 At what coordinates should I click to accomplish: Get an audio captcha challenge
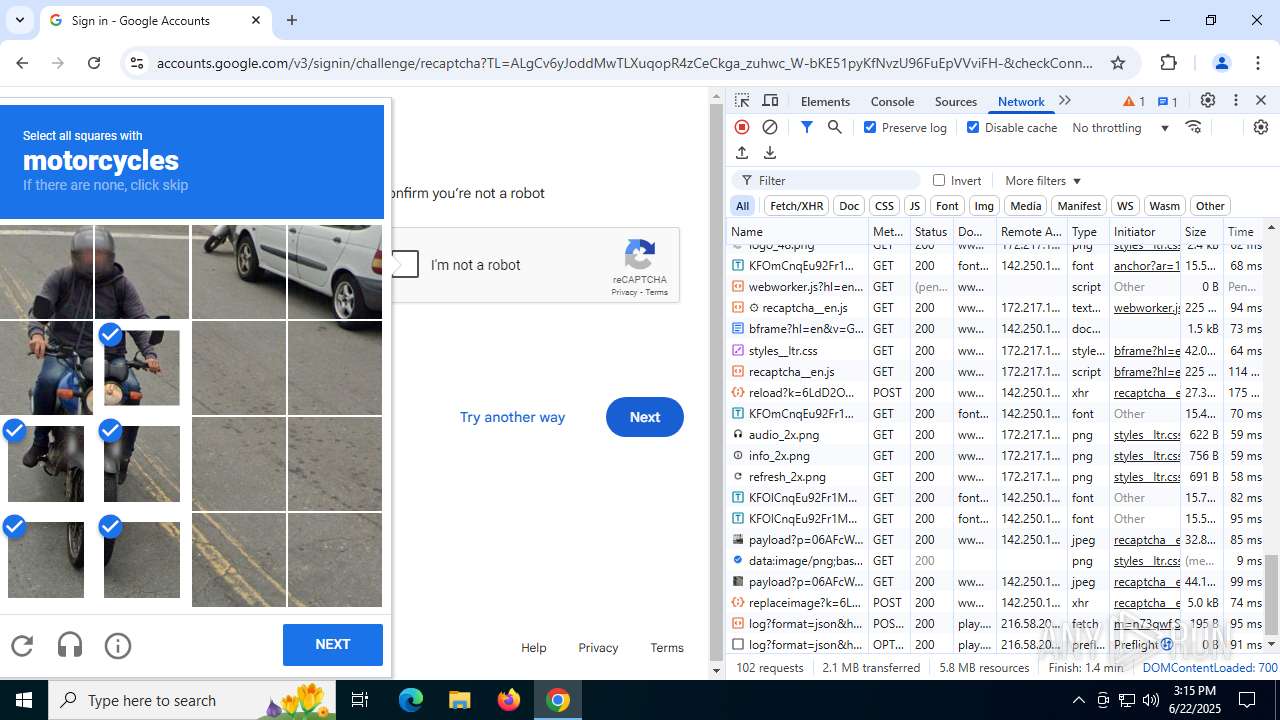tap(70, 646)
